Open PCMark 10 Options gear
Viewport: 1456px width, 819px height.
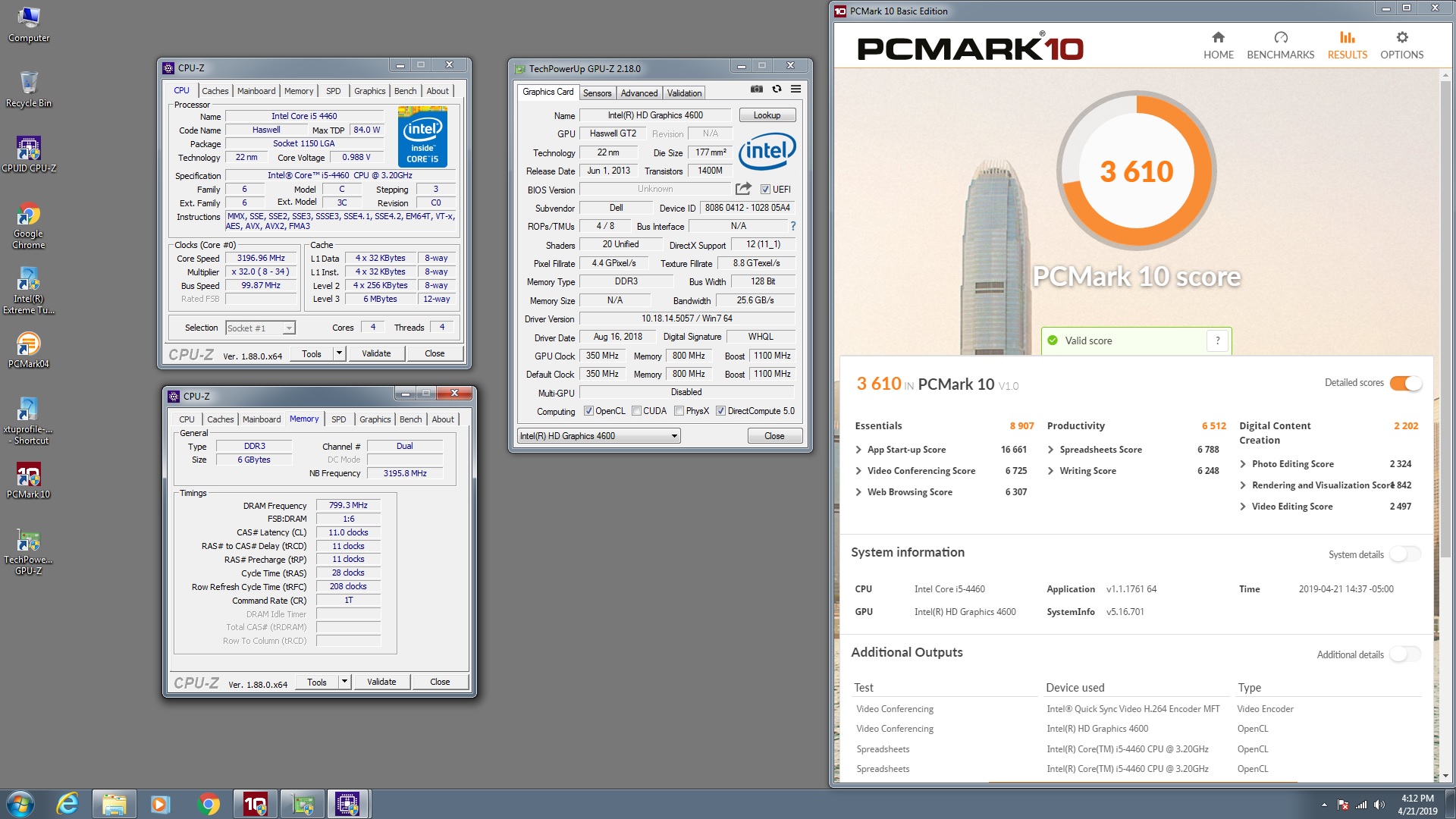(1401, 45)
